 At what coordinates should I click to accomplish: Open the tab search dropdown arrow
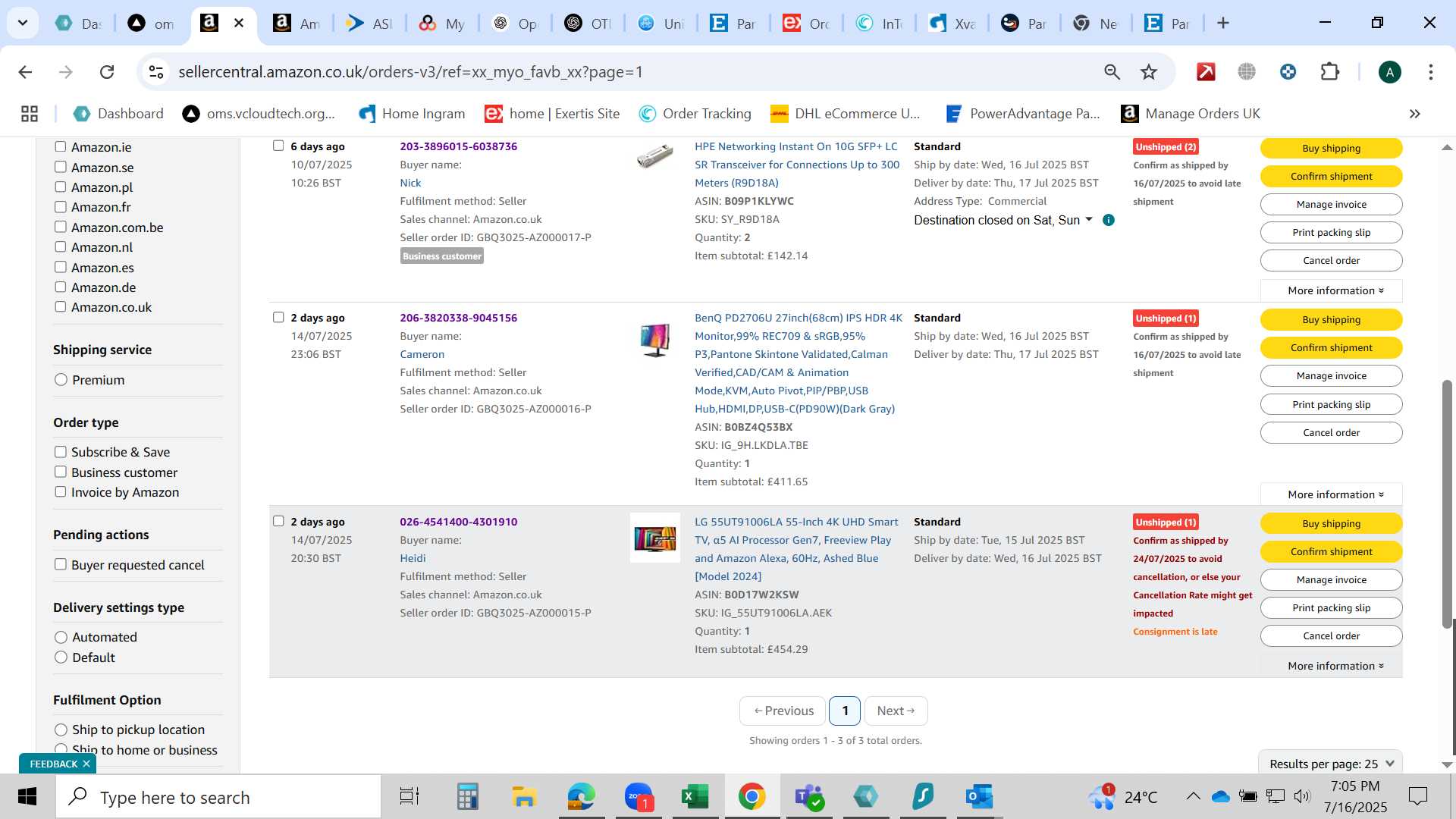[23, 23]
